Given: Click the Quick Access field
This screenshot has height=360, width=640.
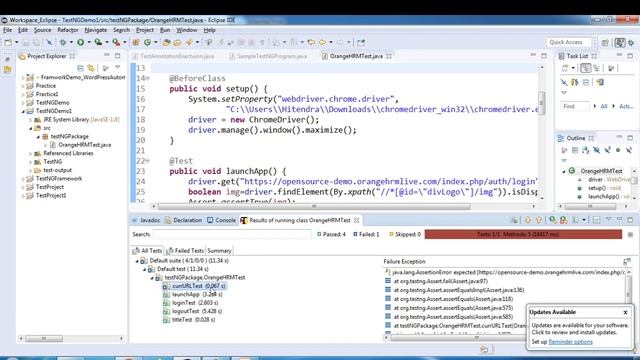Looking at the screenshot, I should [569, 42].
